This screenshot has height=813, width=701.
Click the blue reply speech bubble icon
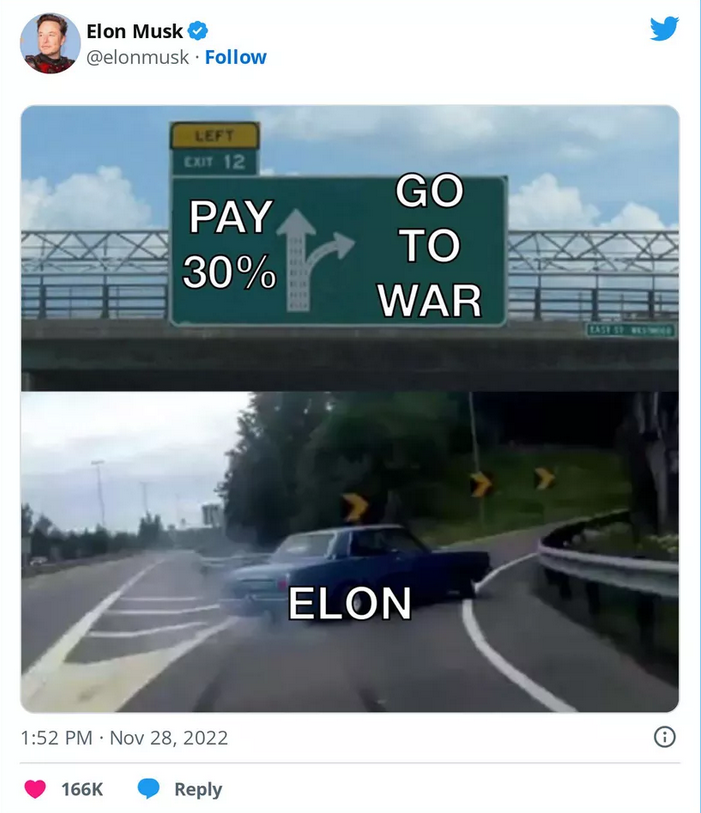tap(148, 788)
